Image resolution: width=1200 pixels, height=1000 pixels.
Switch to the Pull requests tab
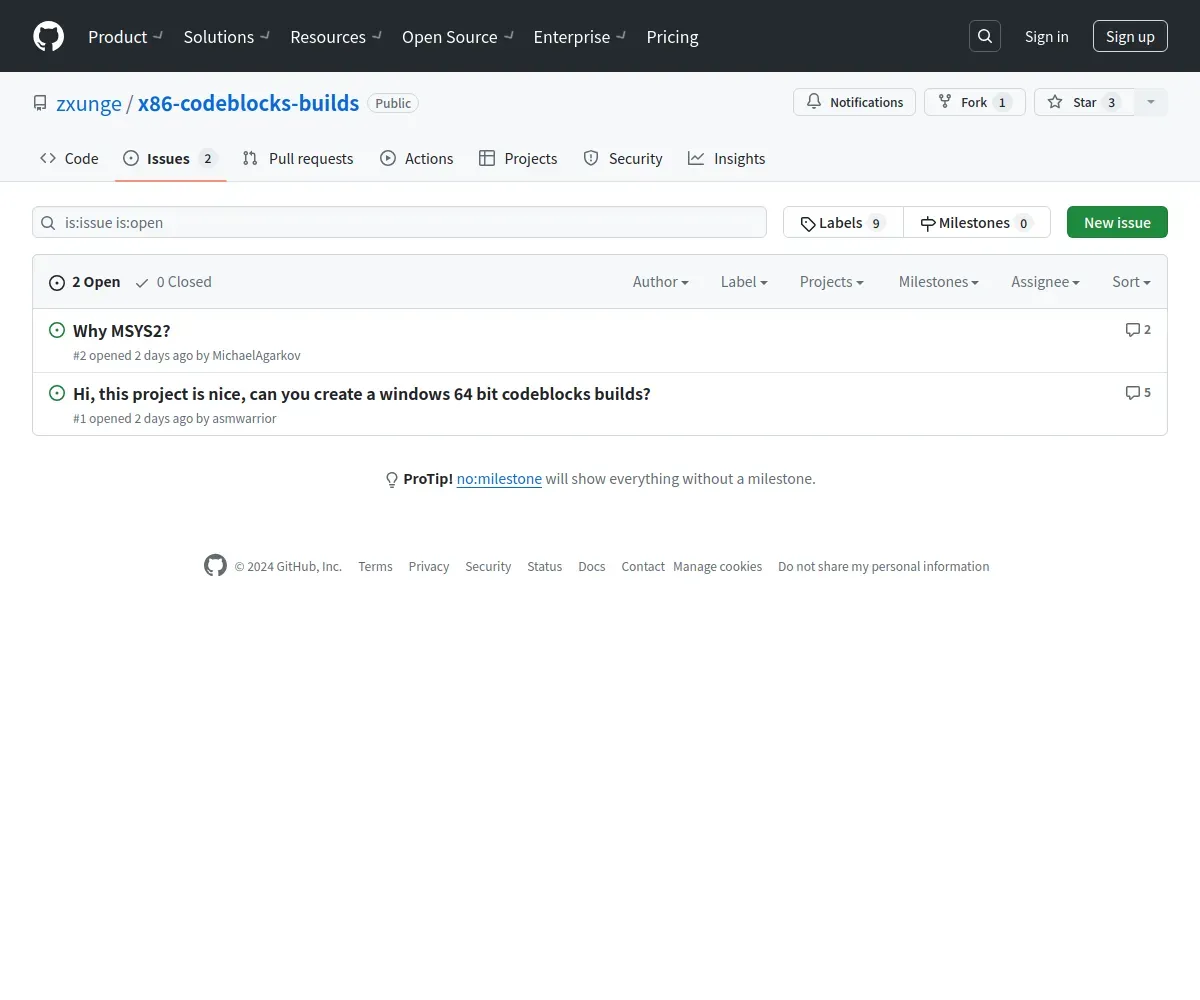tap(298, 158)
